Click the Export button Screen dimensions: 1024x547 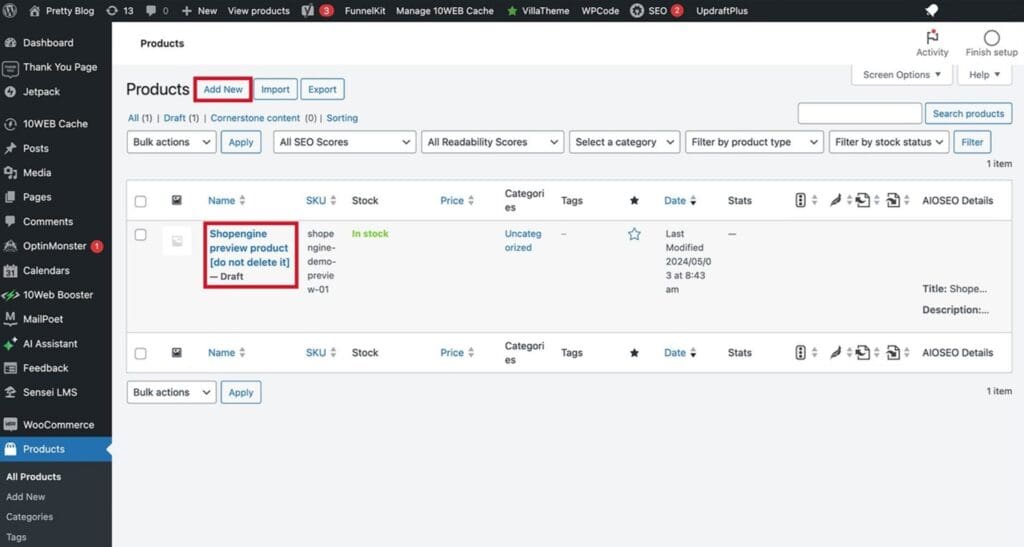(x=322, y=89)
